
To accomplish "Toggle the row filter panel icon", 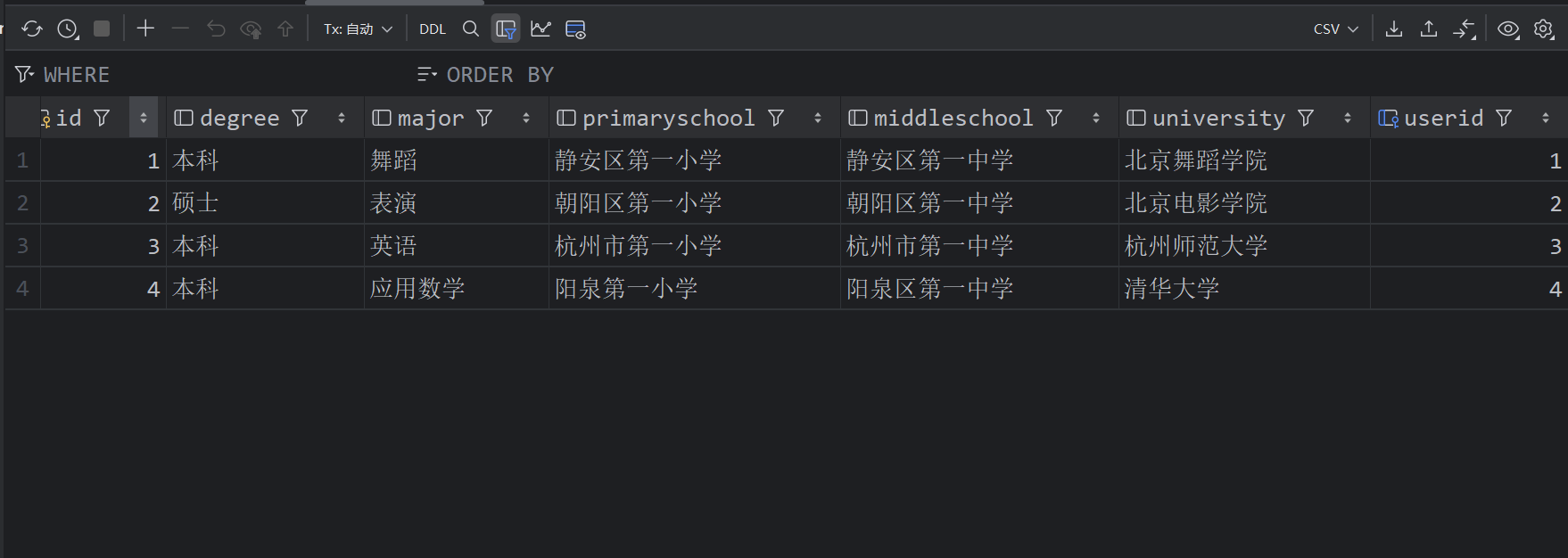I will pyautogui.click(x=506, y=29).
